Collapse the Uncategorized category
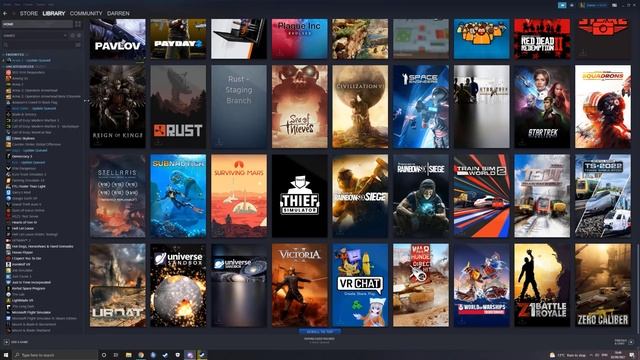The image size is (640, 360). [x=20, y=67]
